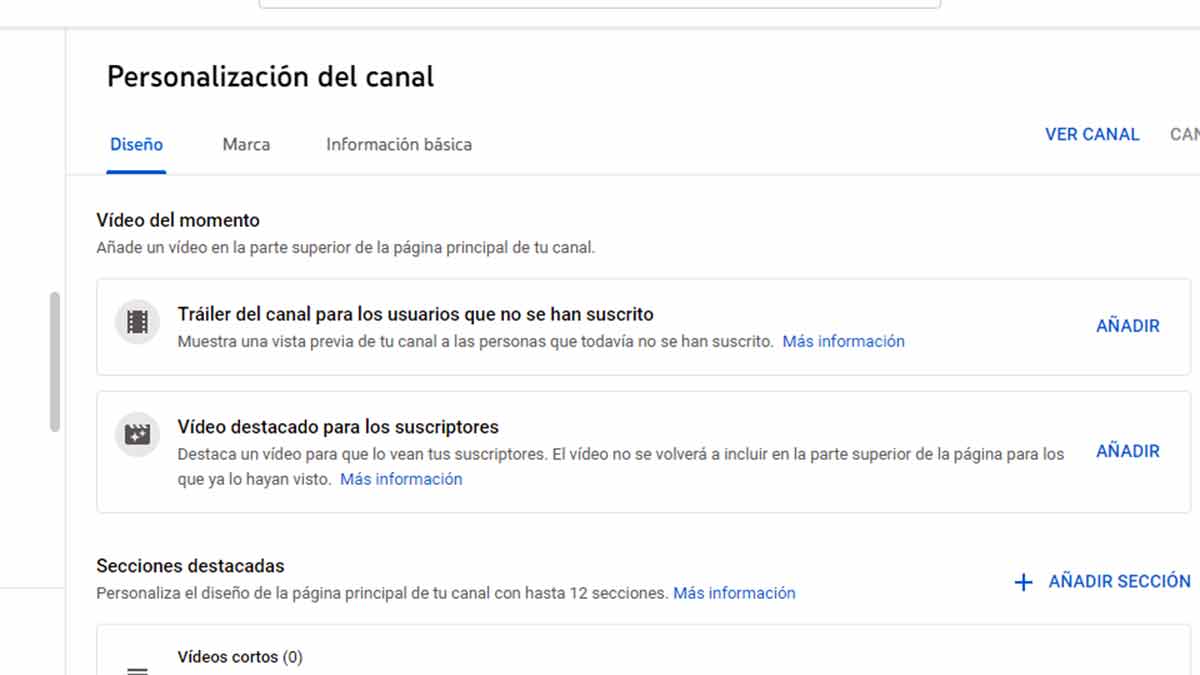This screenshot has width=1200, height=675.
Task: Click the AÑADIR SECCIÓN text label
Action: pyautogui.click(x=1119, y=582)
